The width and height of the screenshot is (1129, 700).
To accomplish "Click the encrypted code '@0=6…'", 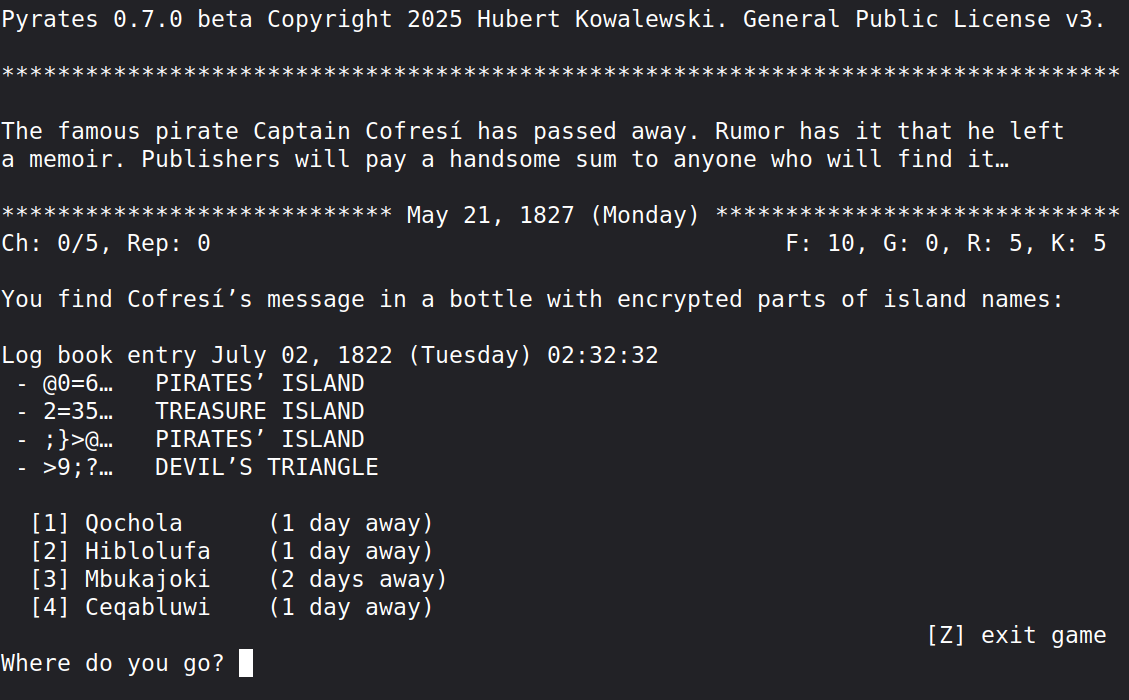I will (77, 383).
